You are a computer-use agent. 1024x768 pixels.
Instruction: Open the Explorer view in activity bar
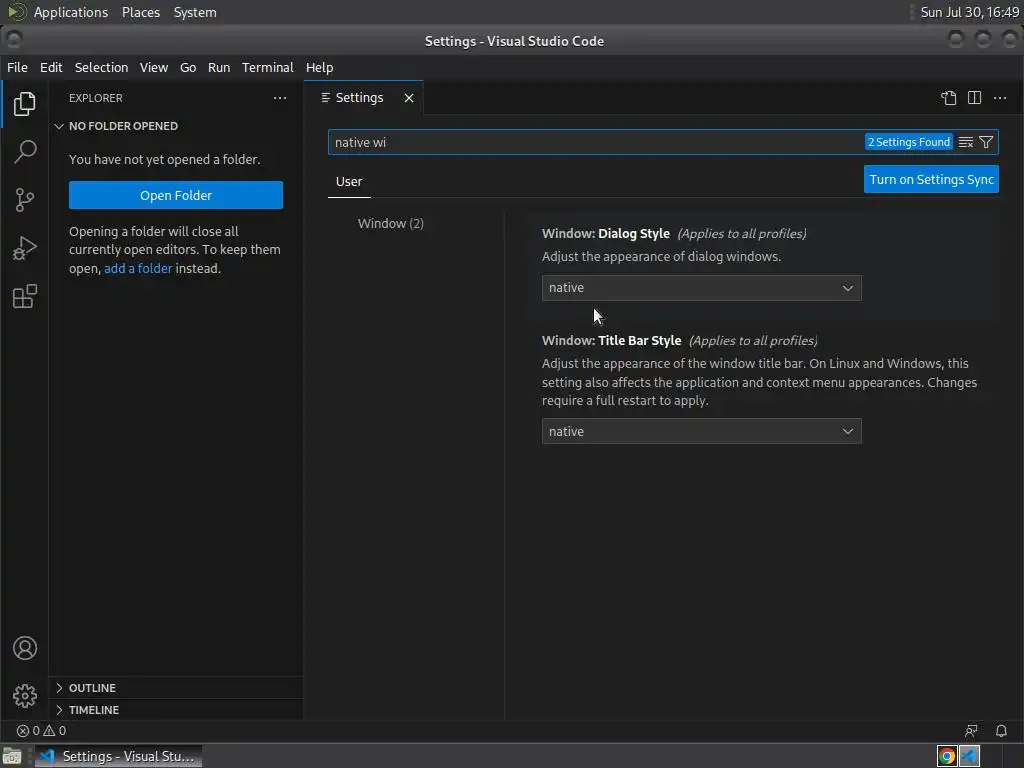[x=25, y=104]
